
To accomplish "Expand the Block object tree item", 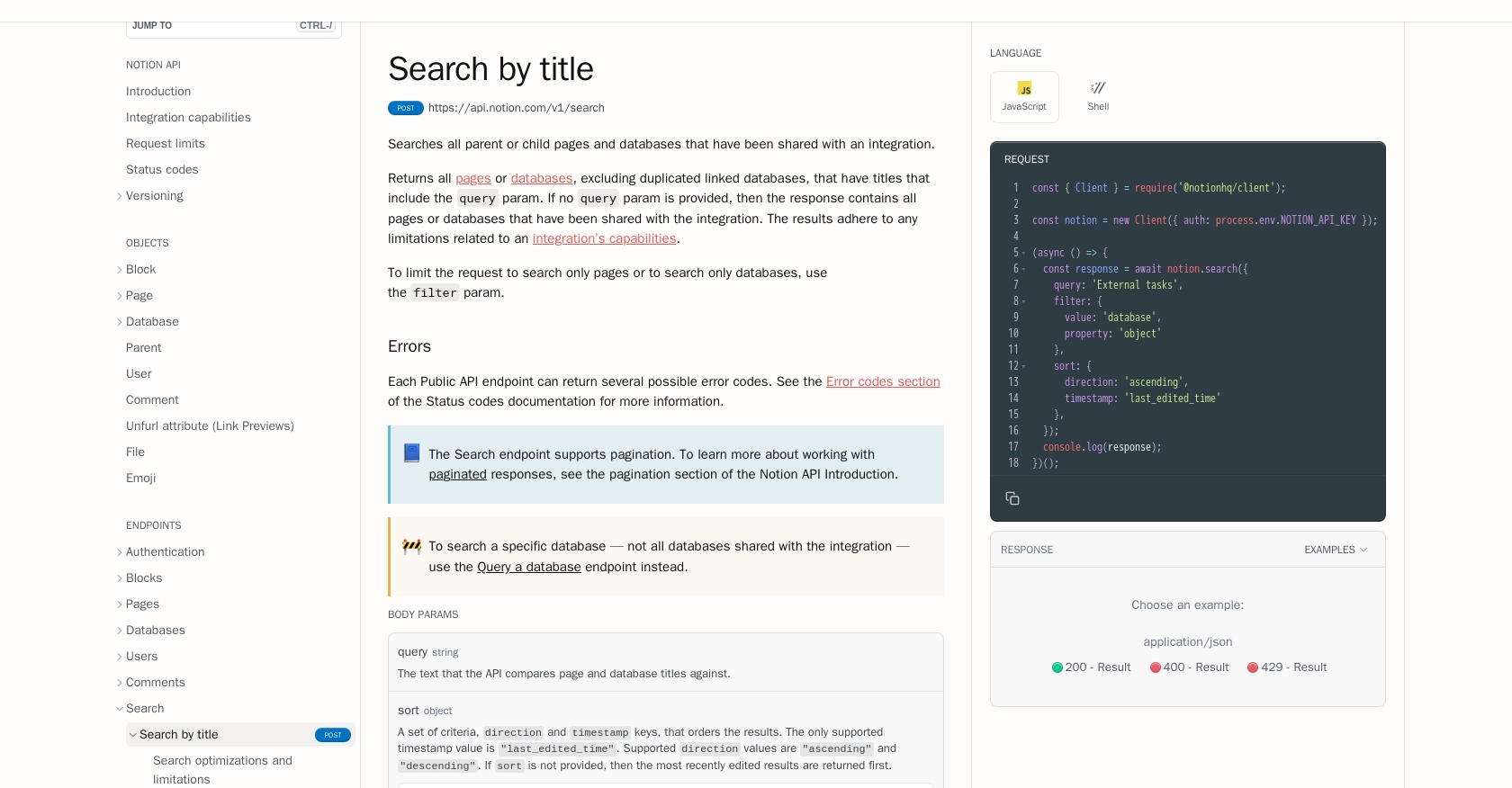I will pyautogui.click(x=120, y=270).
